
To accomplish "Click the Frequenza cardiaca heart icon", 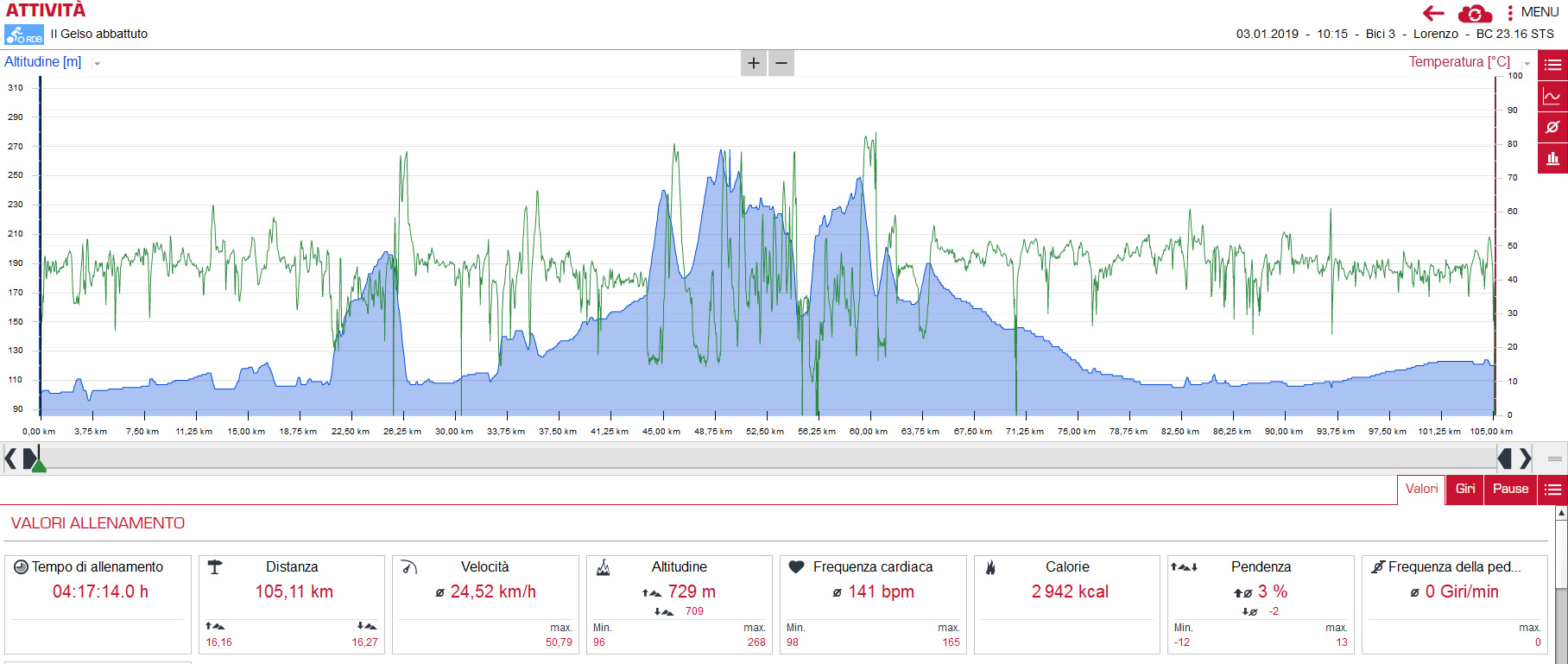I will click(797, 567).
